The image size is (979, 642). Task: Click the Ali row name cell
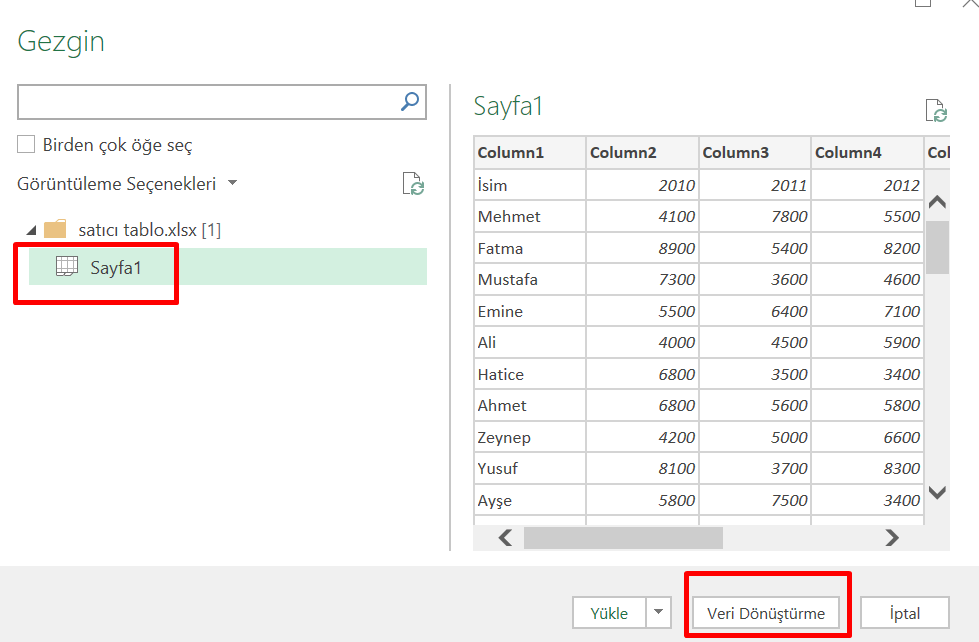[530, 342]
